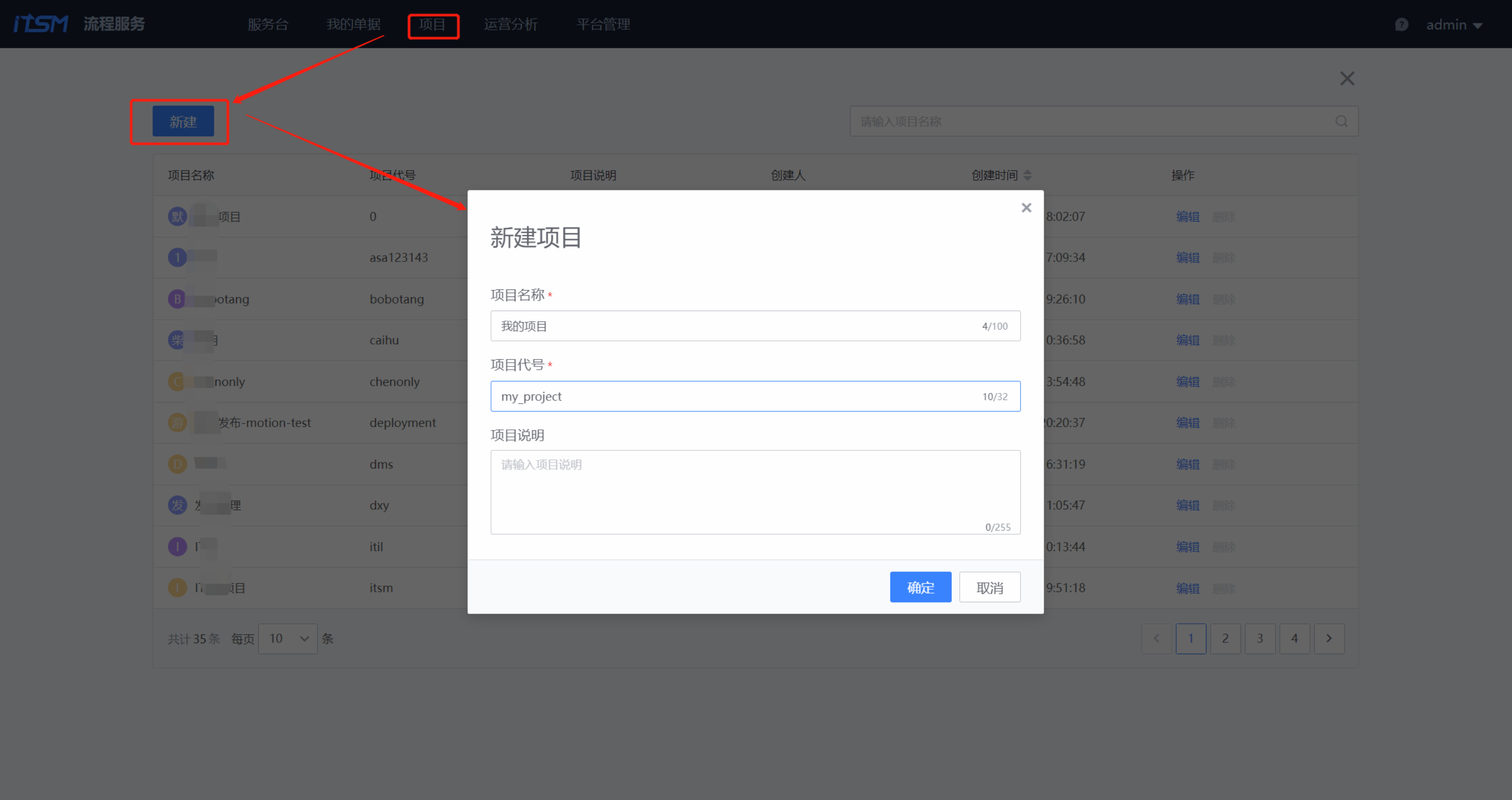
Task: Switch to 运营分析 tab
Action: click(510, 25)
